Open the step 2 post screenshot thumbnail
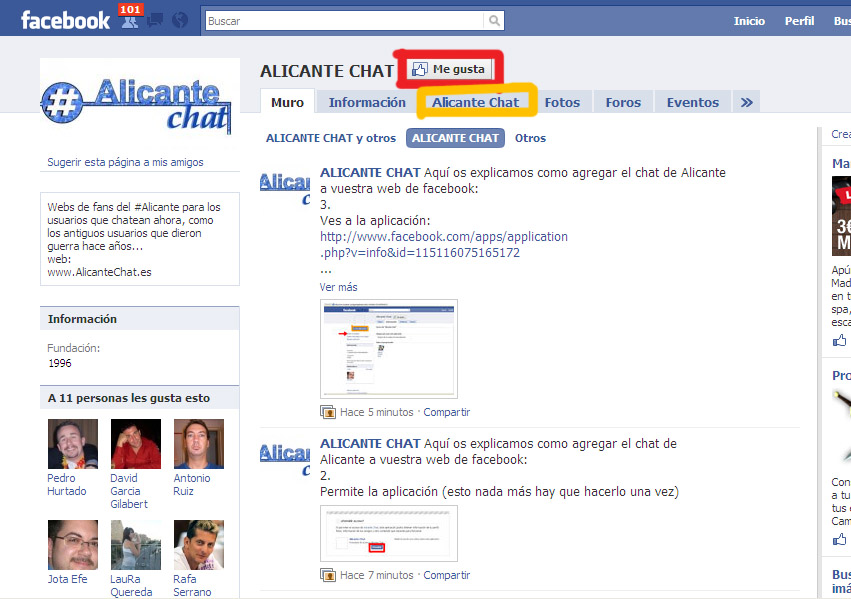 click(x=389, y=533)
